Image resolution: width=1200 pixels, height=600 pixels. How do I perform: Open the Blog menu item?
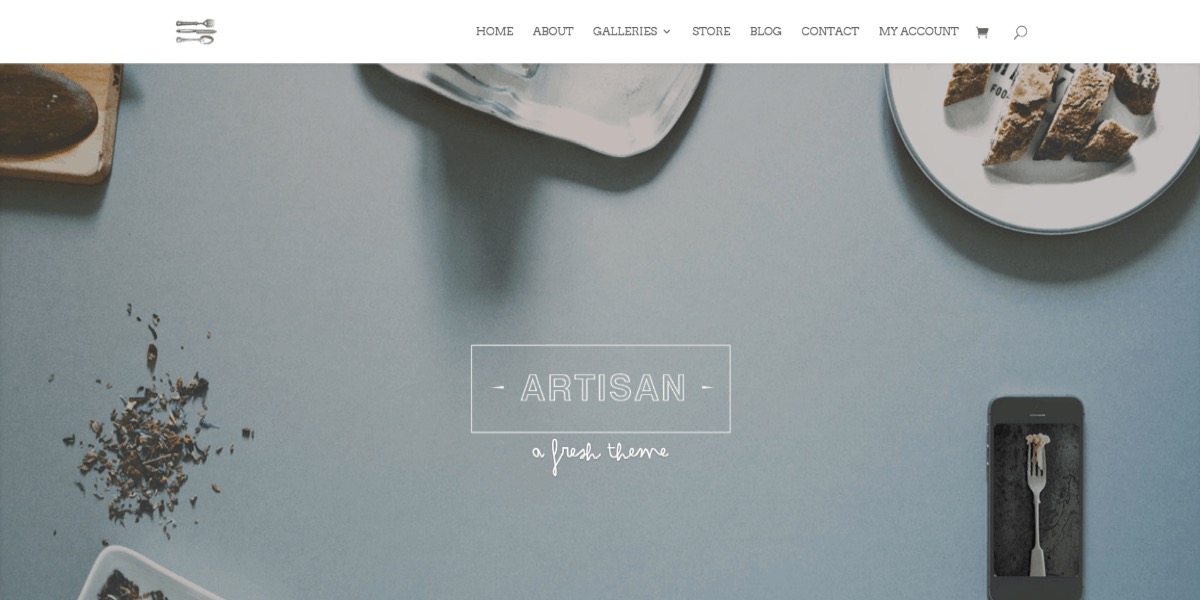(x=766, y=32)
